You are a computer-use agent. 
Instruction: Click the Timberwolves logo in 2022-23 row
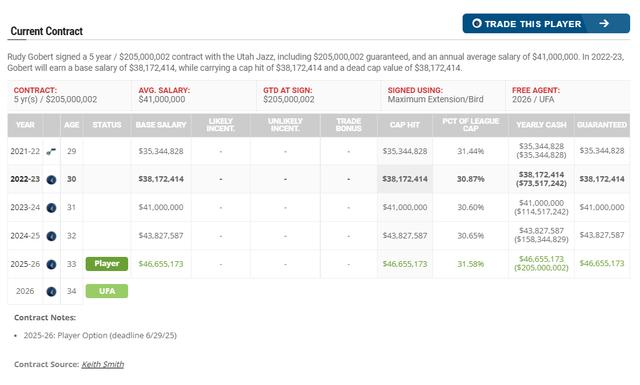[51, 180]
